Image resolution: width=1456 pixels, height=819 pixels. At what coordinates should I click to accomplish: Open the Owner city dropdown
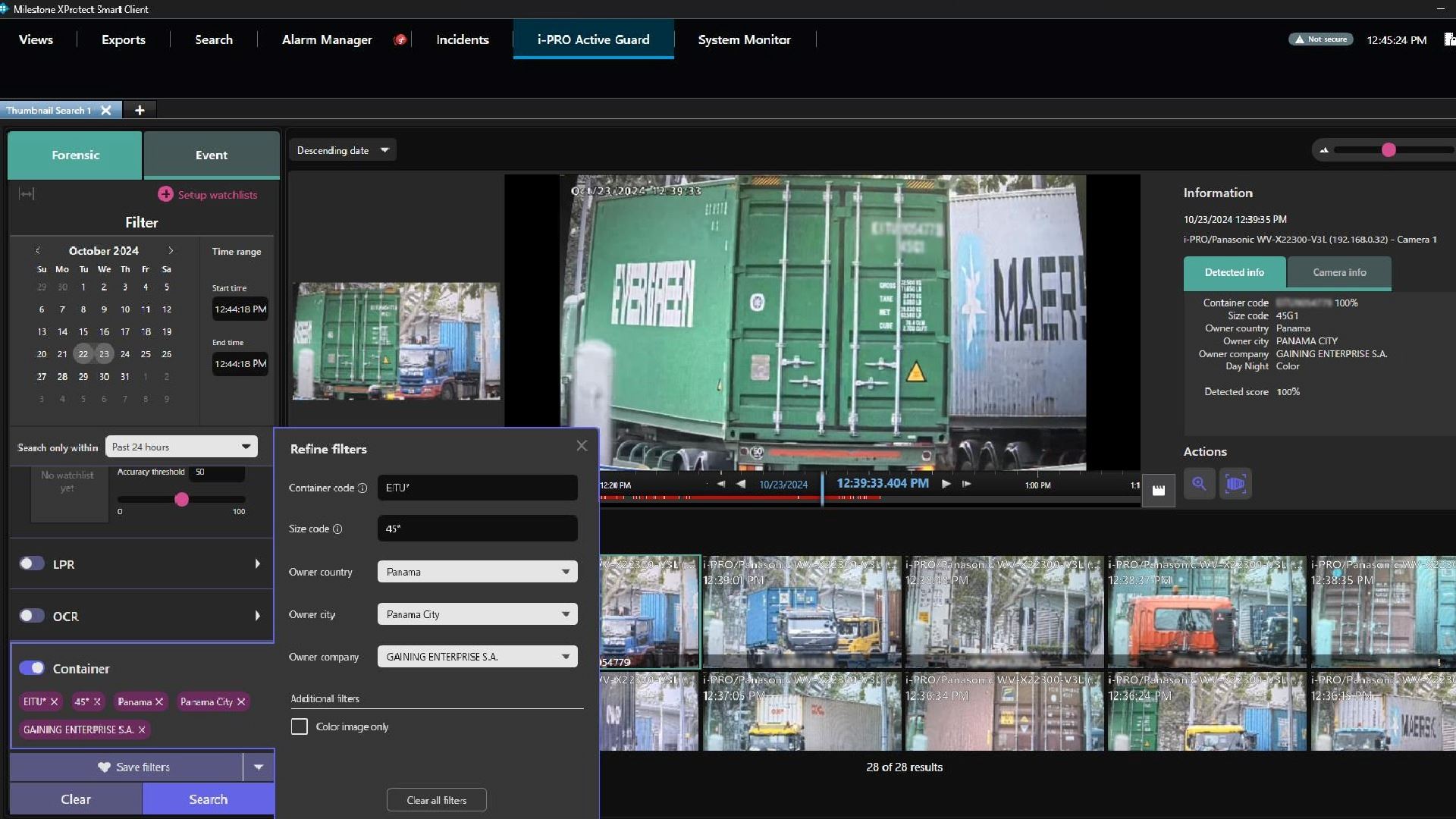click(x=478, y=614)
